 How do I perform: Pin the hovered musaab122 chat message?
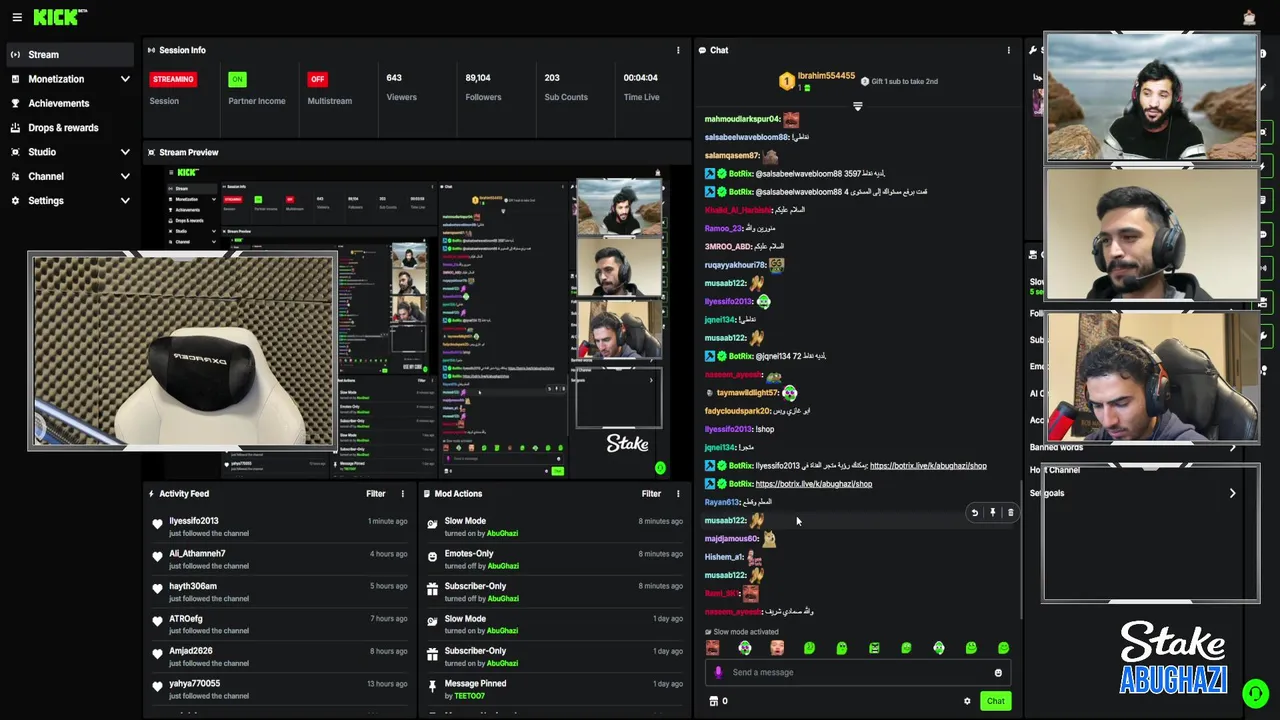point(993,513)
